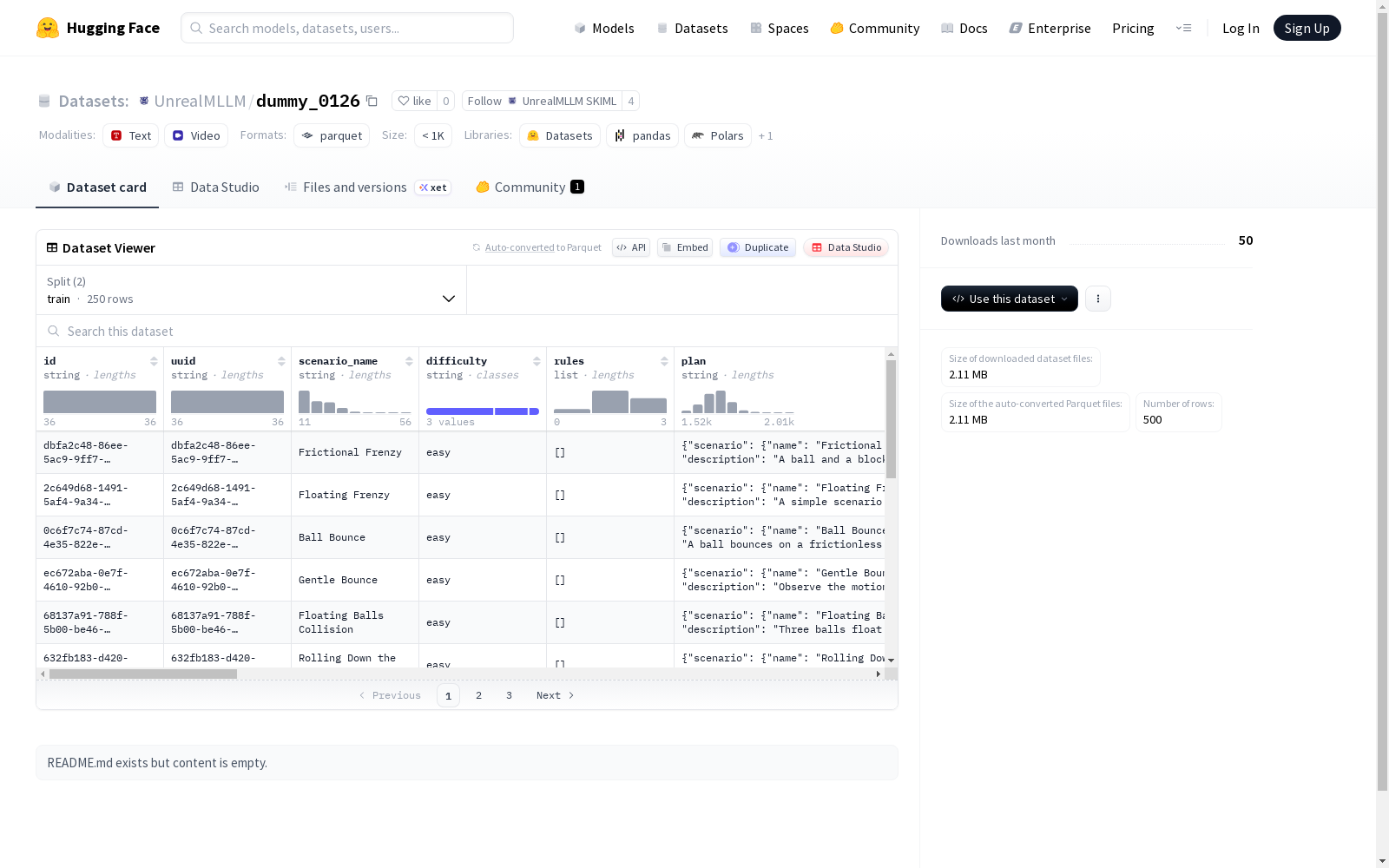The image size is (1389, 868).
Task: Open Models in the top navigation
Action: (x=604, y=28)
